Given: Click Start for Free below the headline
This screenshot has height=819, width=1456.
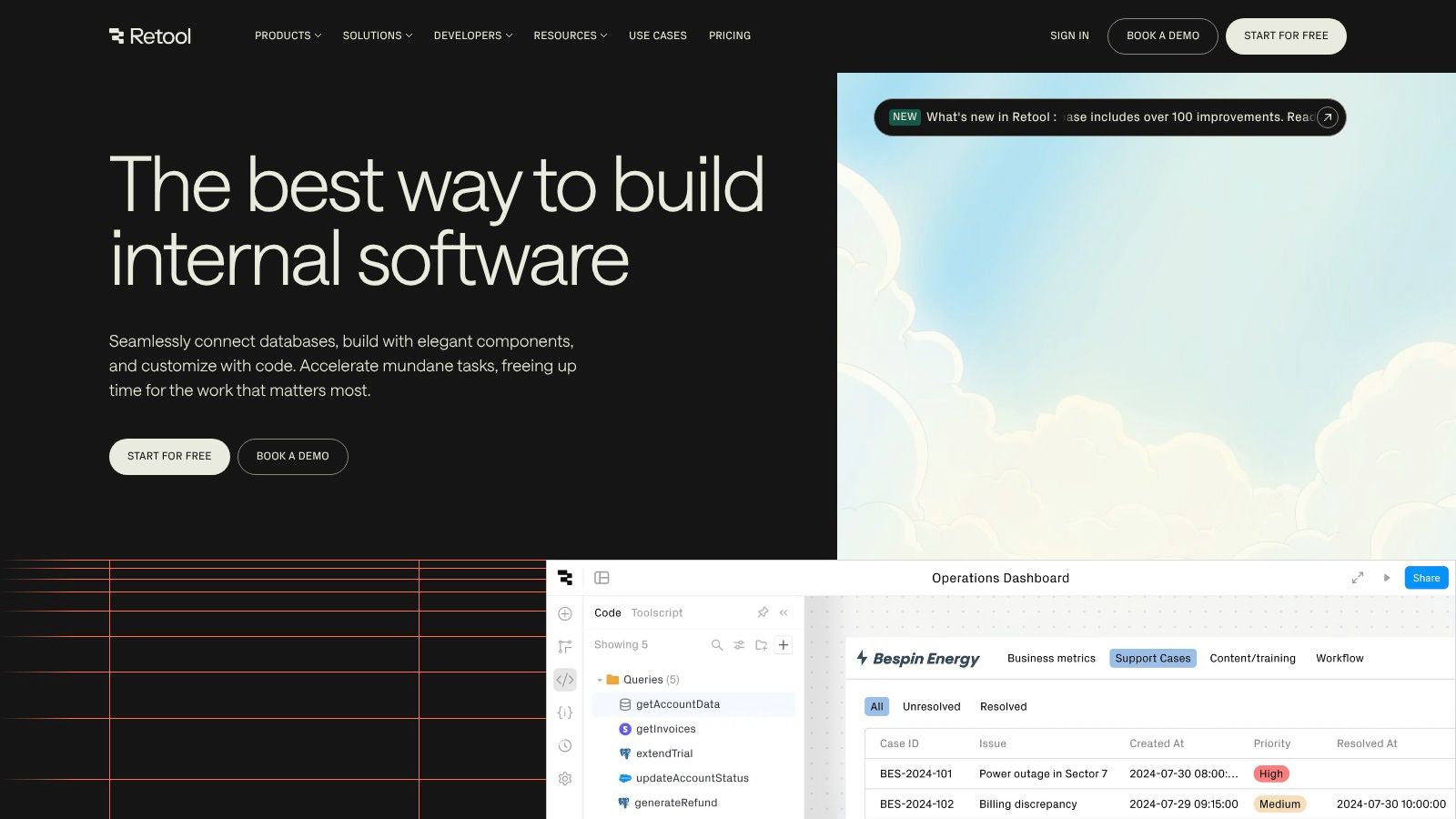Looking at the screenshot, I should click(169, 456).
